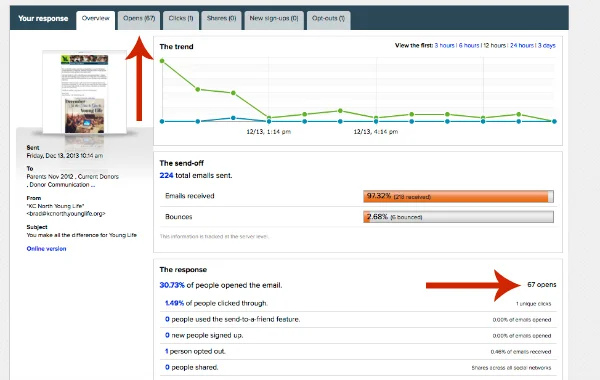Open the Opens (67) tab
Image resolution: width=600 pixels, height=380 pixels.
pyautogui.click(x=139, y=20)
